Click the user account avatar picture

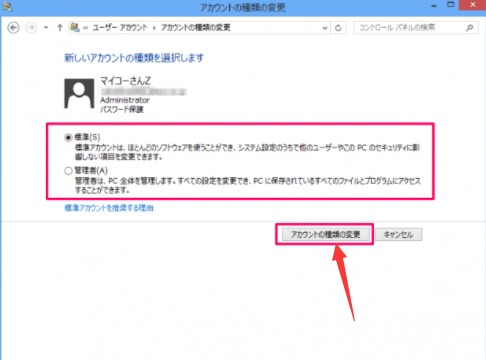pos(79,94)
